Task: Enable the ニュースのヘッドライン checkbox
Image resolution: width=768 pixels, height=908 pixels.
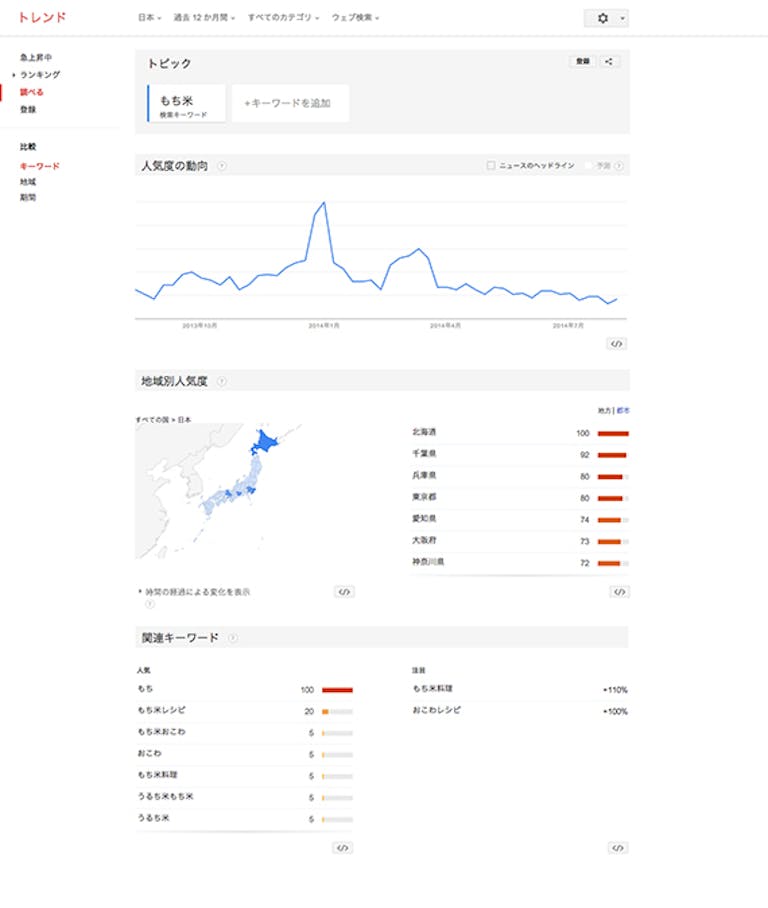Action: tap(491, 166)
